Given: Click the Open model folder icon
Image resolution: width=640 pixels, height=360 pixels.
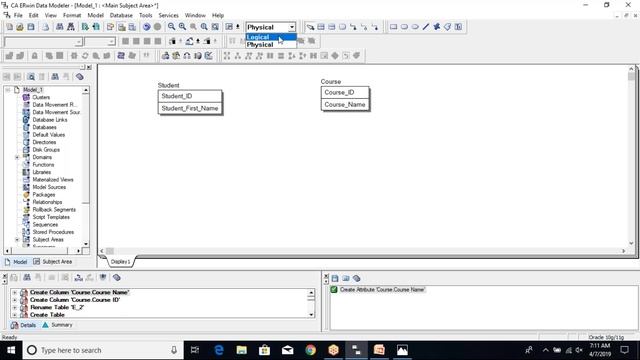Looking at the screenshot, I should (x=20, y=27).
